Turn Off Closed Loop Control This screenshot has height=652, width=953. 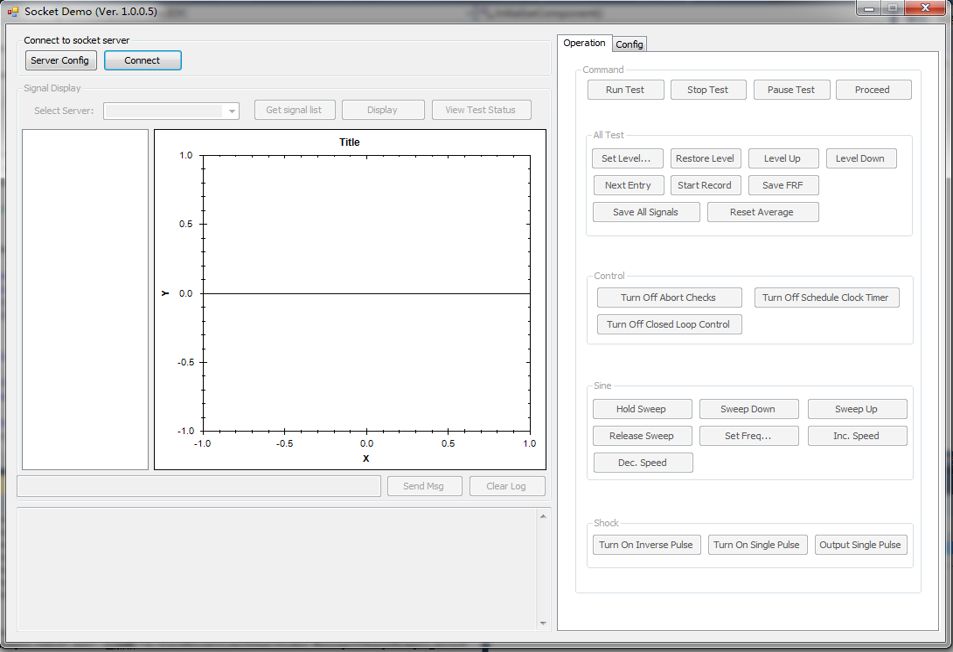pyautogui.click(x=668, y=324)
